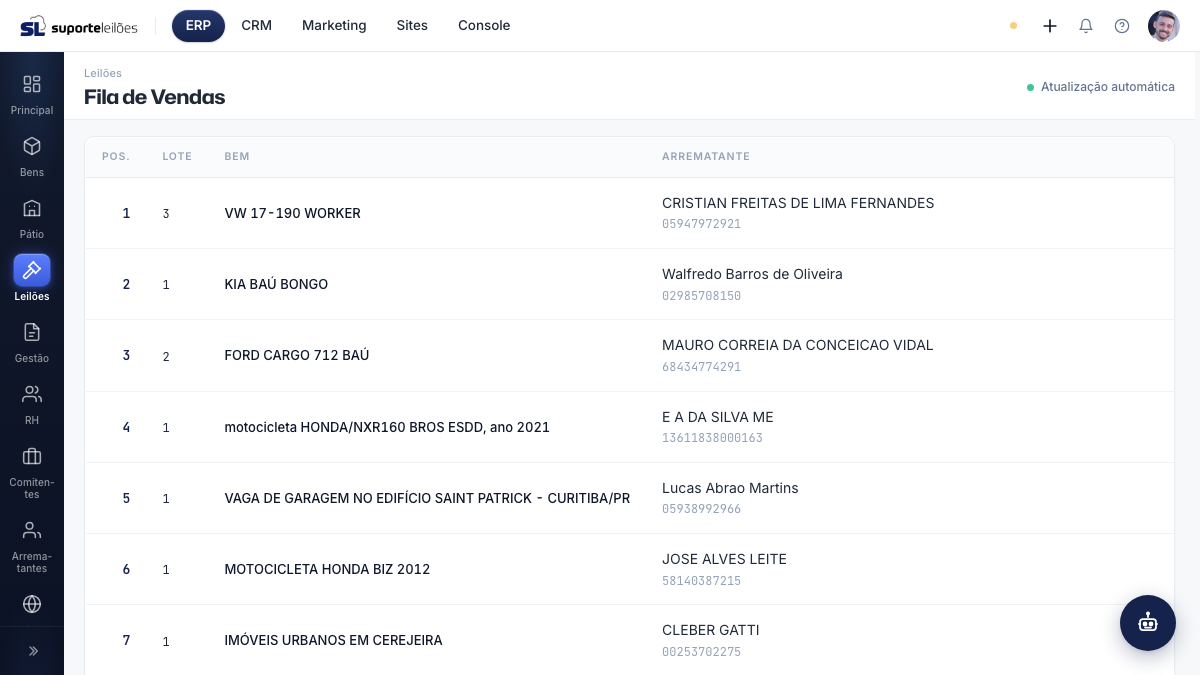Open the RH people icon in sidebar
This screenshot has width=1200, height=675.
[32, 394]
